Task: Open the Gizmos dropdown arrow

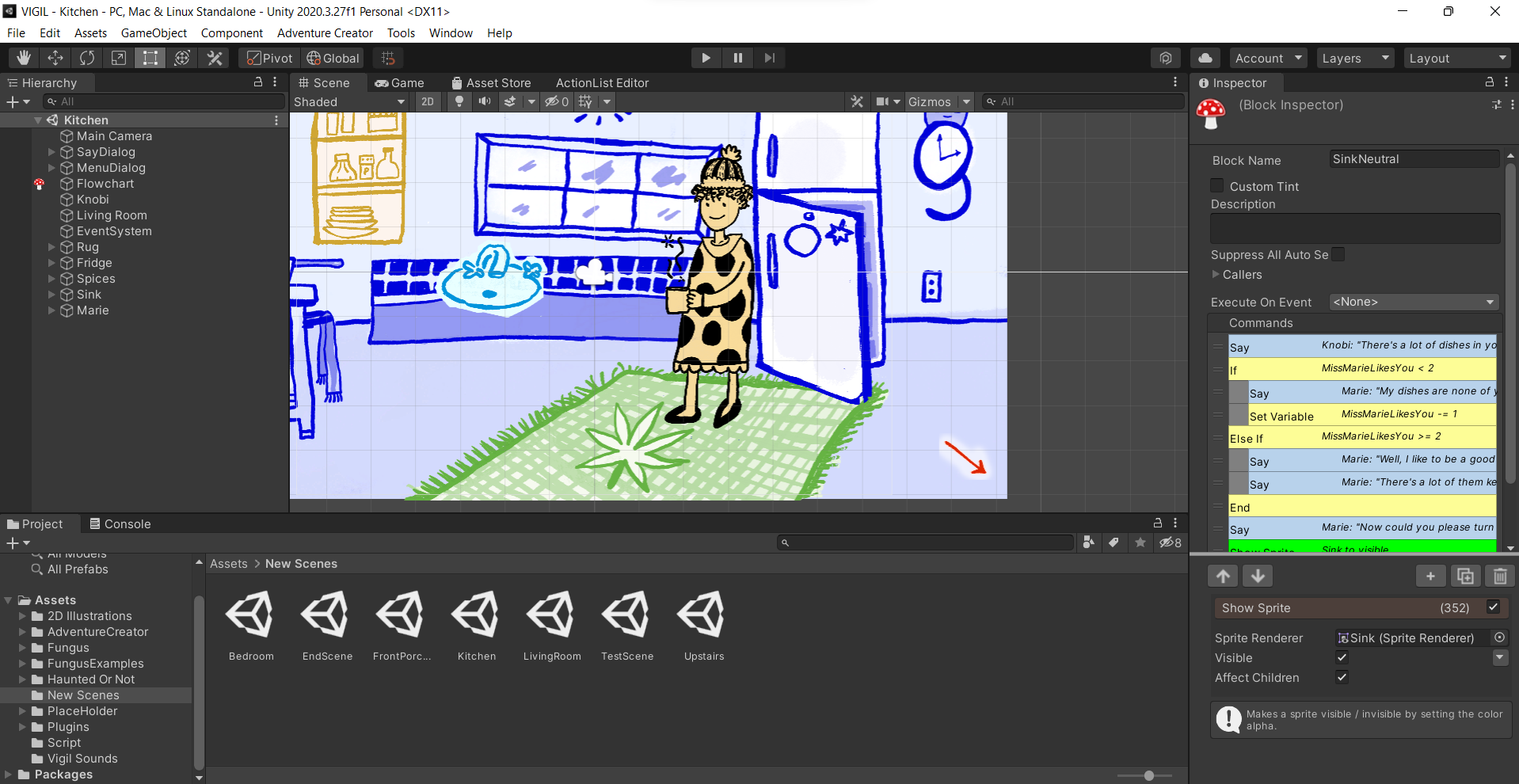Action: coord(966,101)
